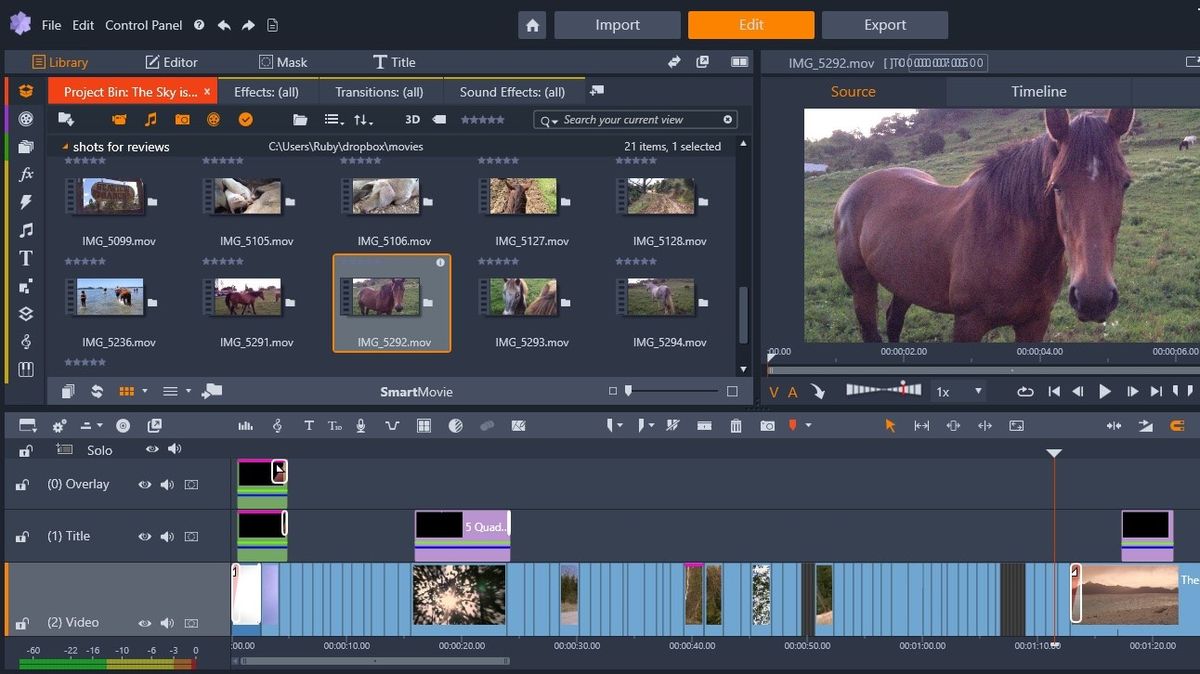Adjust the library thumbnail size slider
Image resolution: width=1200 pixels, height=674 pixels.
(629, 391)
